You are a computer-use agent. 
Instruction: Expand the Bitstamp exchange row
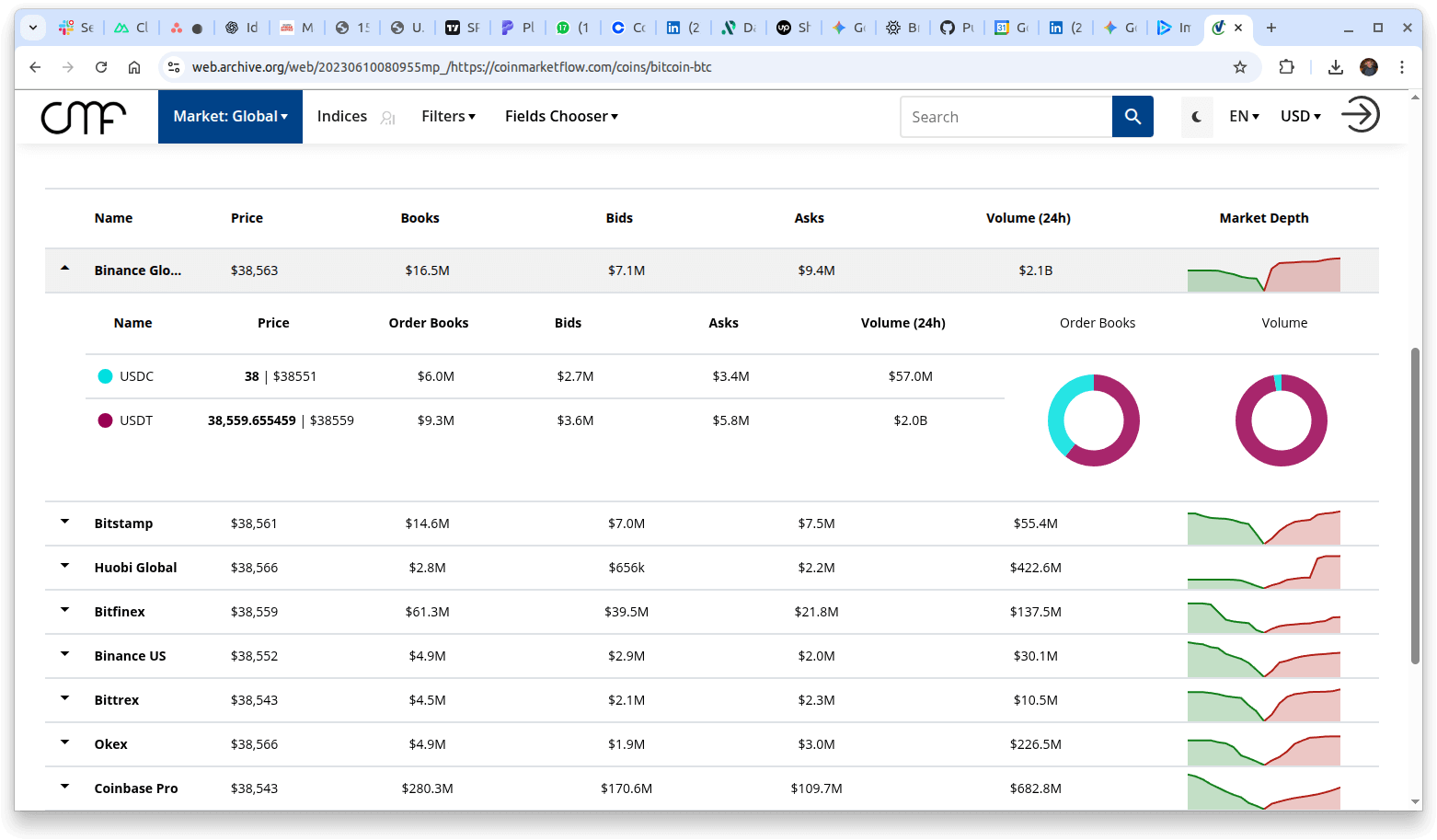[x=65, y=522]
